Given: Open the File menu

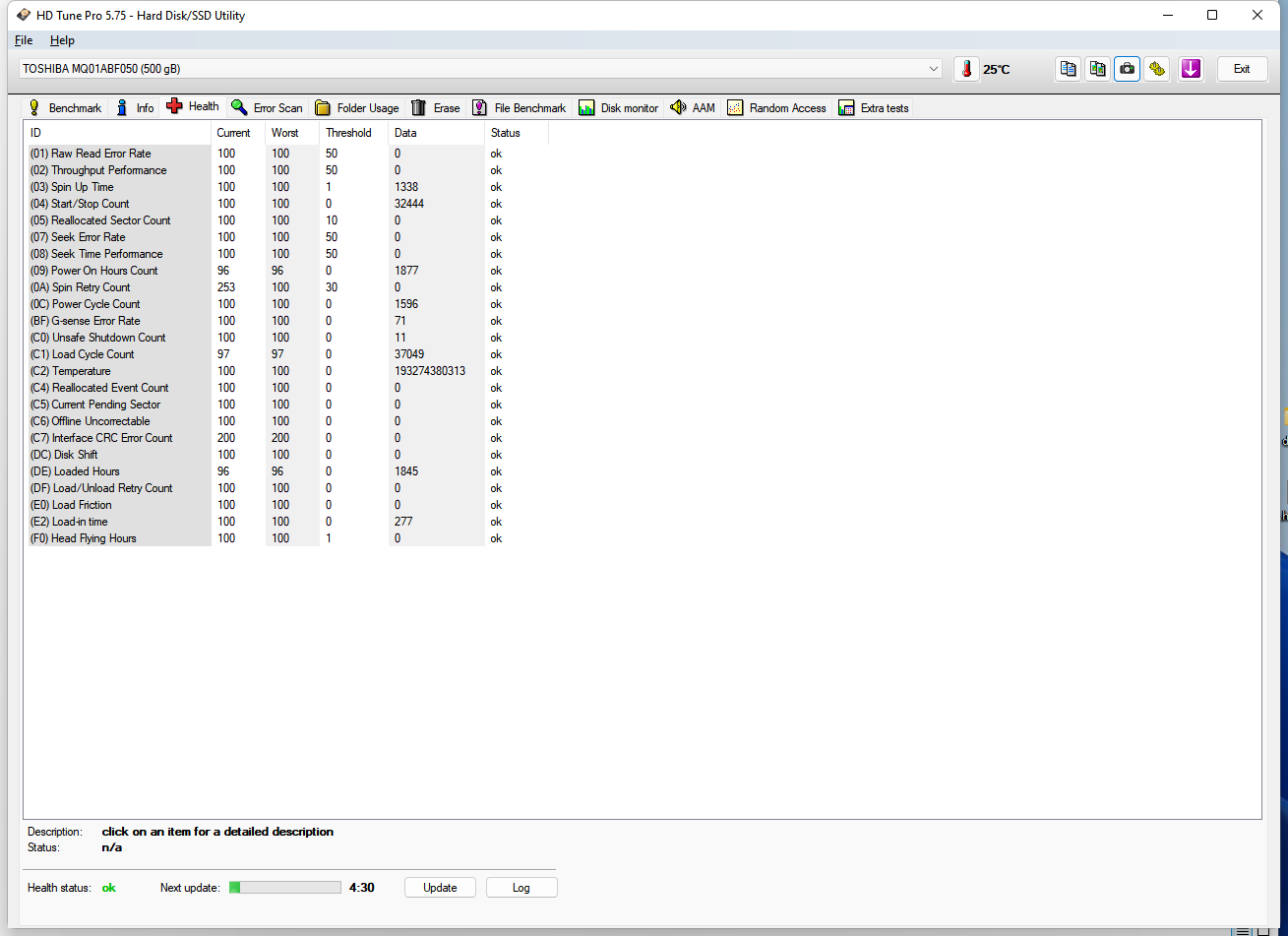Looking at the screenshot, I should tap(24, 40).
